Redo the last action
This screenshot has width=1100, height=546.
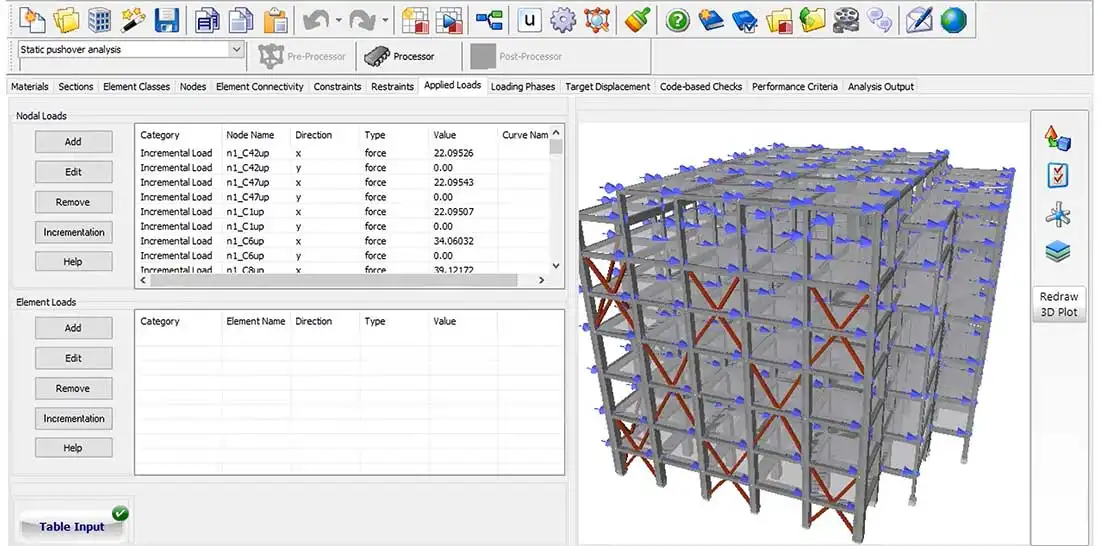(x=363, y=20)
